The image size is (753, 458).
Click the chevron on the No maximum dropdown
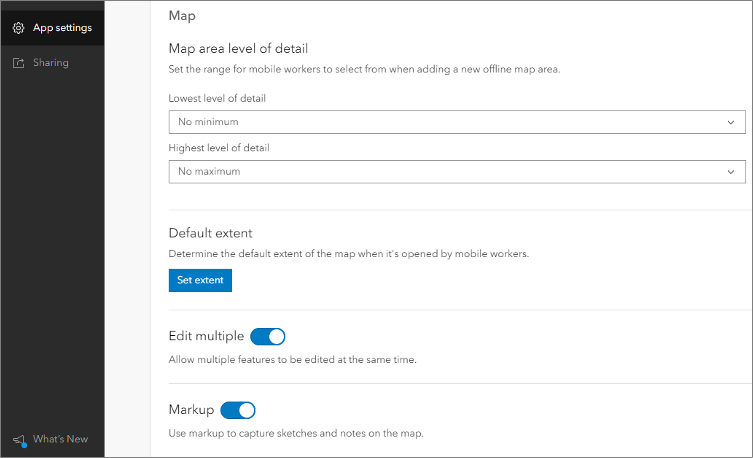[x=731, y=172]
